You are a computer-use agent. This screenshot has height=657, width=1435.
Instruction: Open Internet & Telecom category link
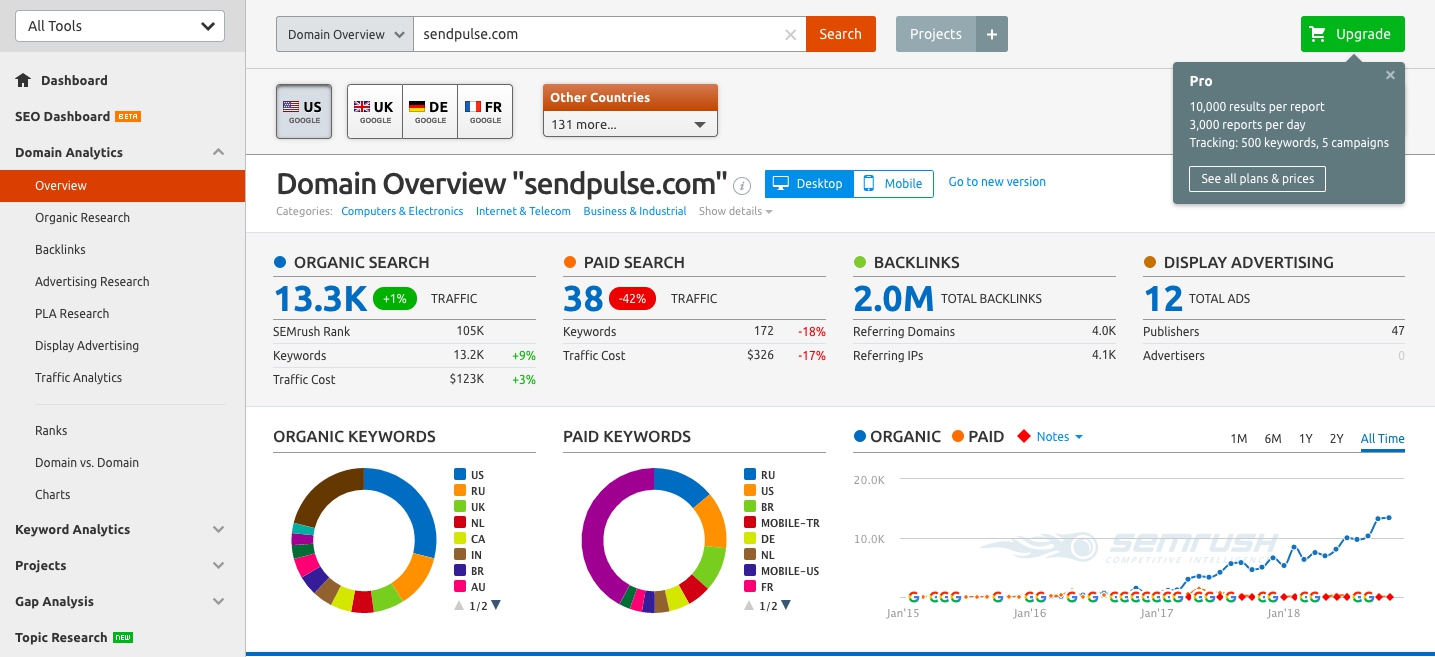(x=523, y=211)
